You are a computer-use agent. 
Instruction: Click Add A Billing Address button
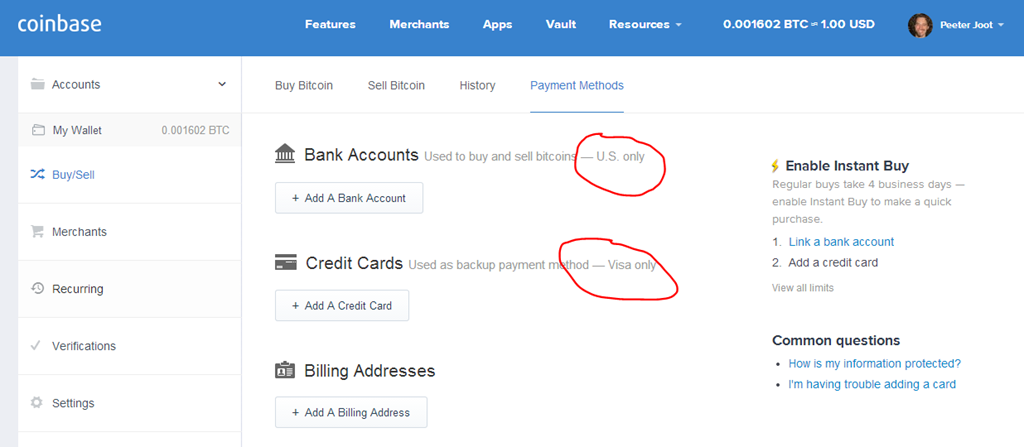(x=351, y=412)
